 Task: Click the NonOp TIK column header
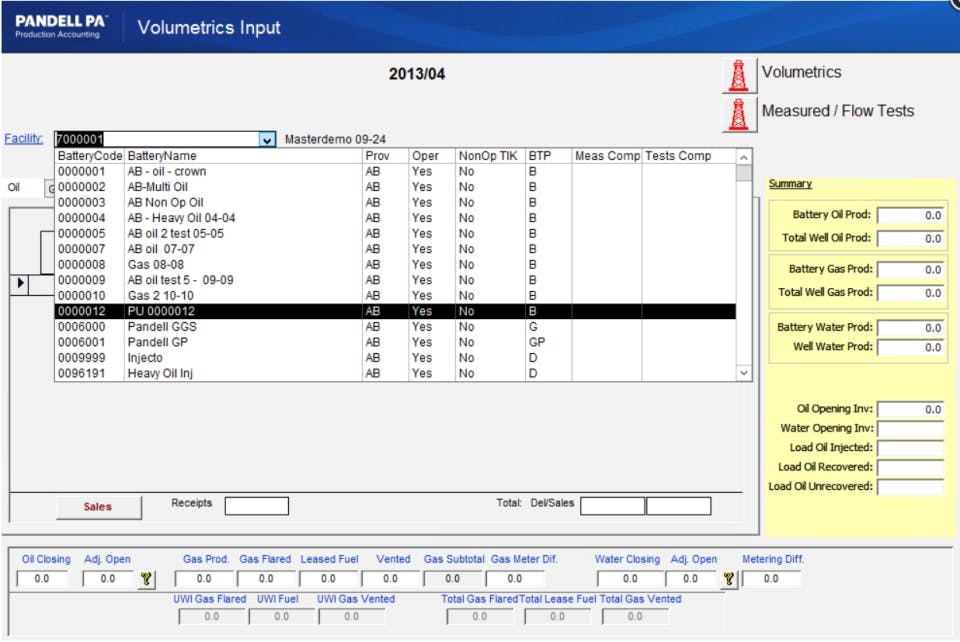point(490,156)
